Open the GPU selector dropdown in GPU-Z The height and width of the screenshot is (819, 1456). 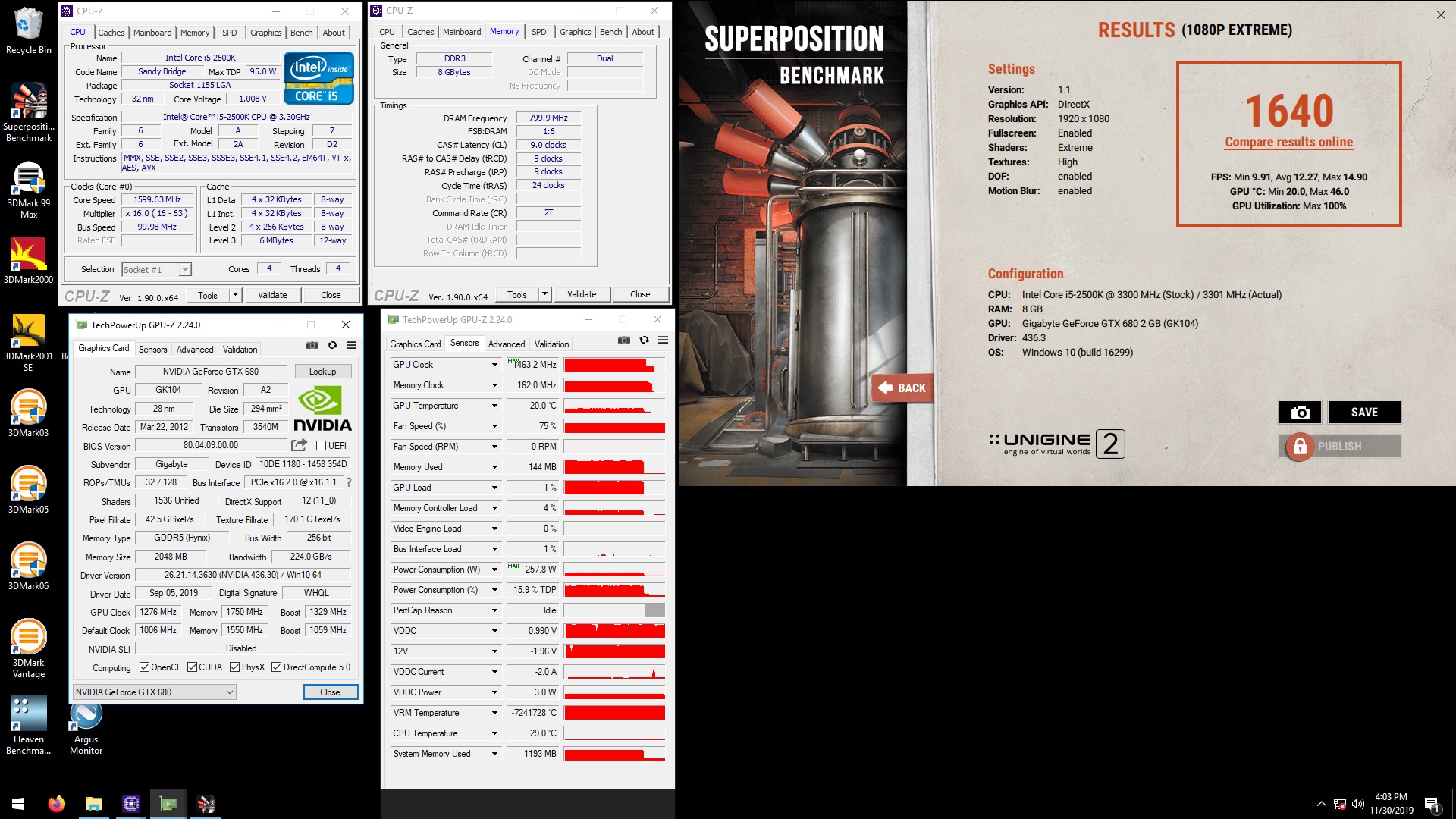click(x=155, y=692)
